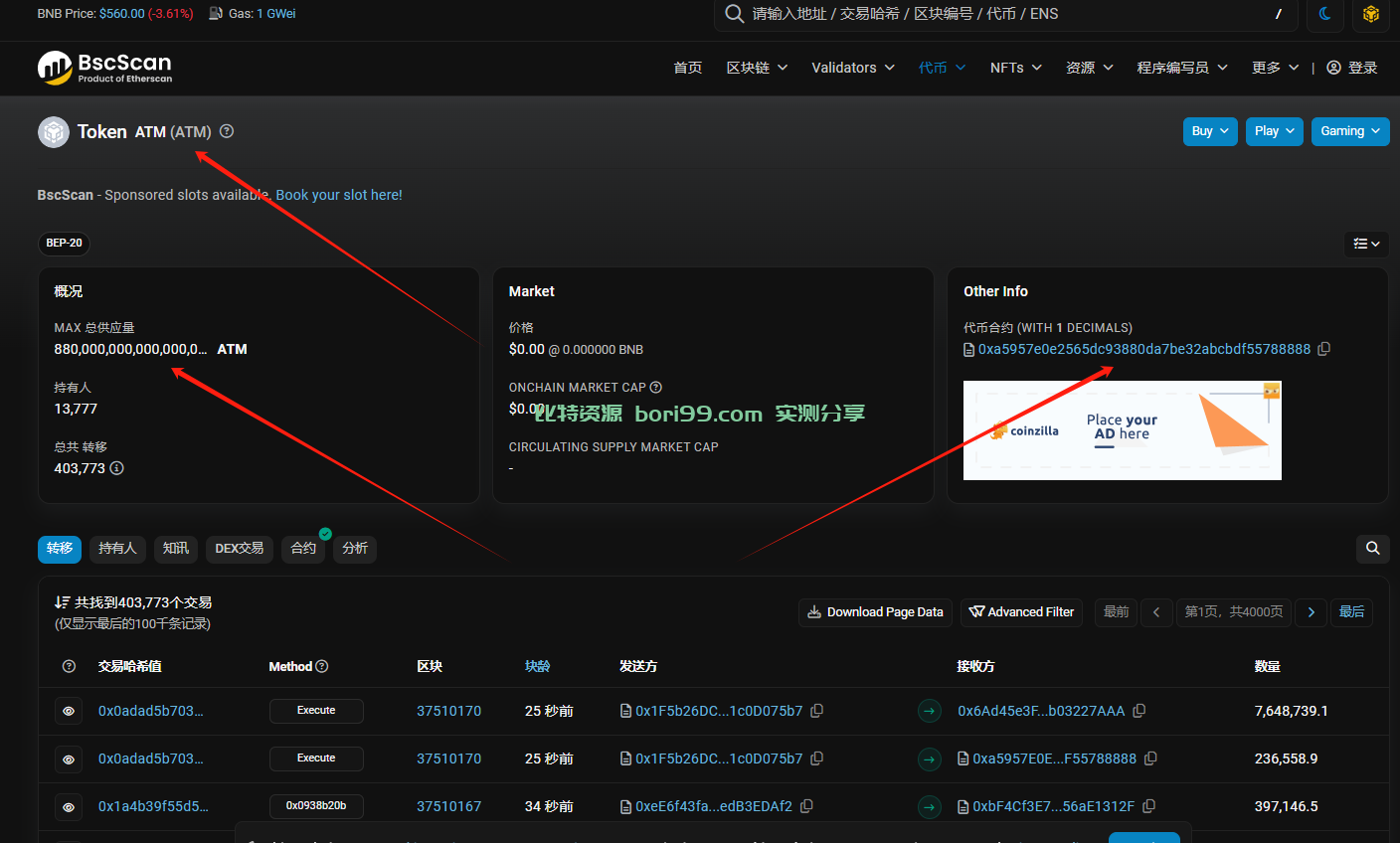This screenshot has width=1400, height=843.
Task: Click the BNB network cube icon
Action: [x=1371, y=14]
